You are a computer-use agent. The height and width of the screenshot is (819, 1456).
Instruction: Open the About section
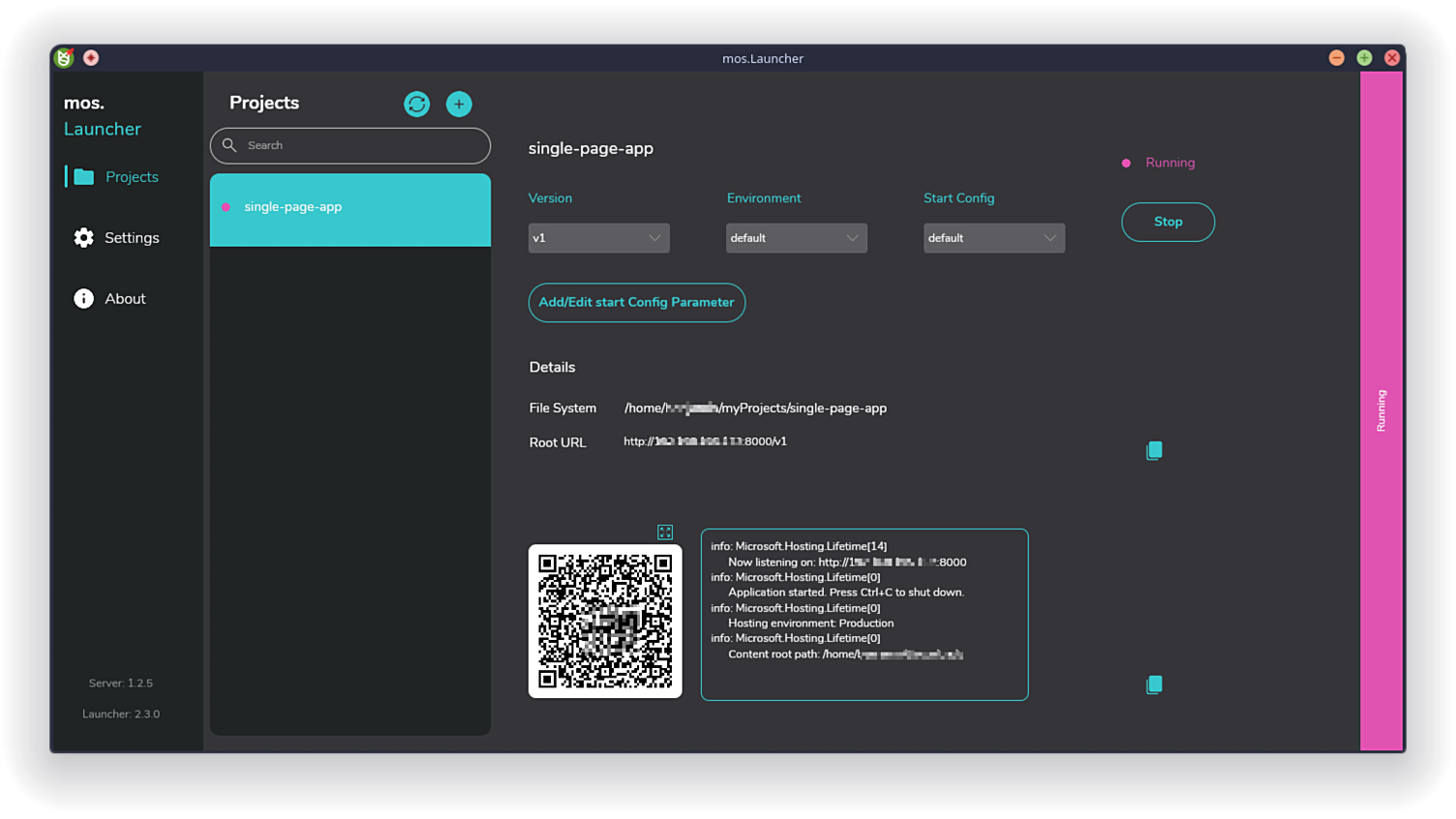pyautogui.click(x=125, y=298)
